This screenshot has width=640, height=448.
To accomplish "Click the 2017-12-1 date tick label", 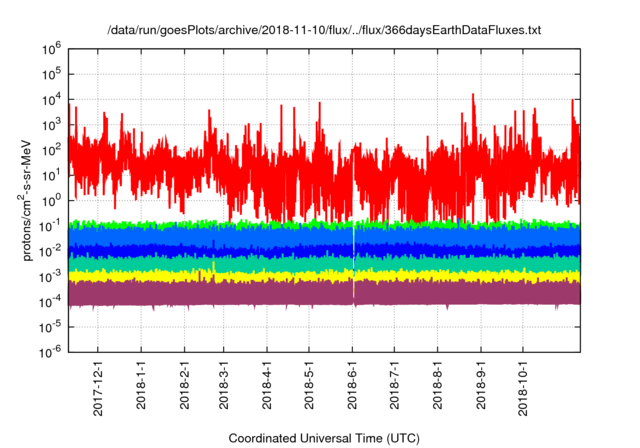I will tap(98, 388).
